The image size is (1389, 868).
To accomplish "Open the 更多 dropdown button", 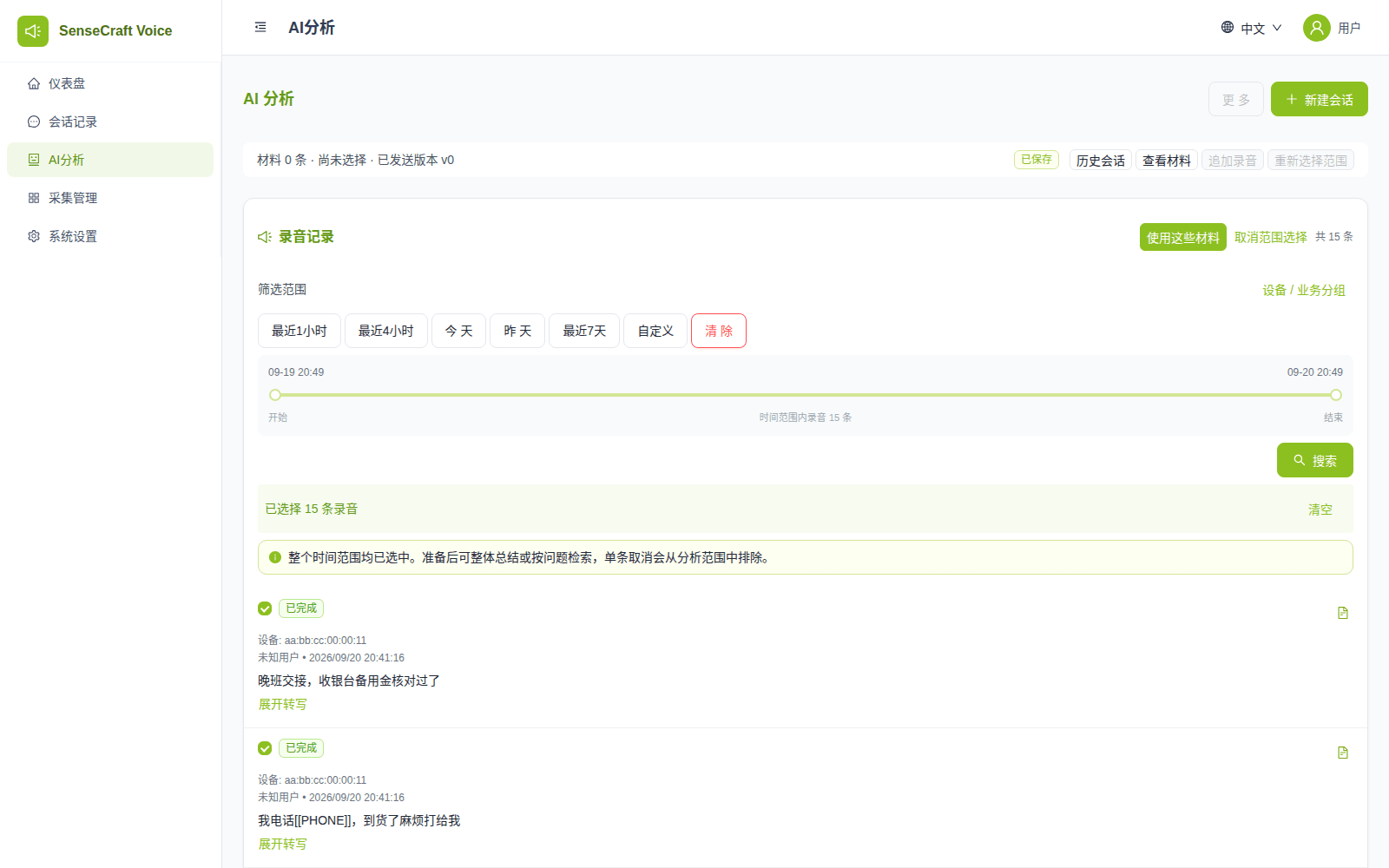I will [1236, 99].
